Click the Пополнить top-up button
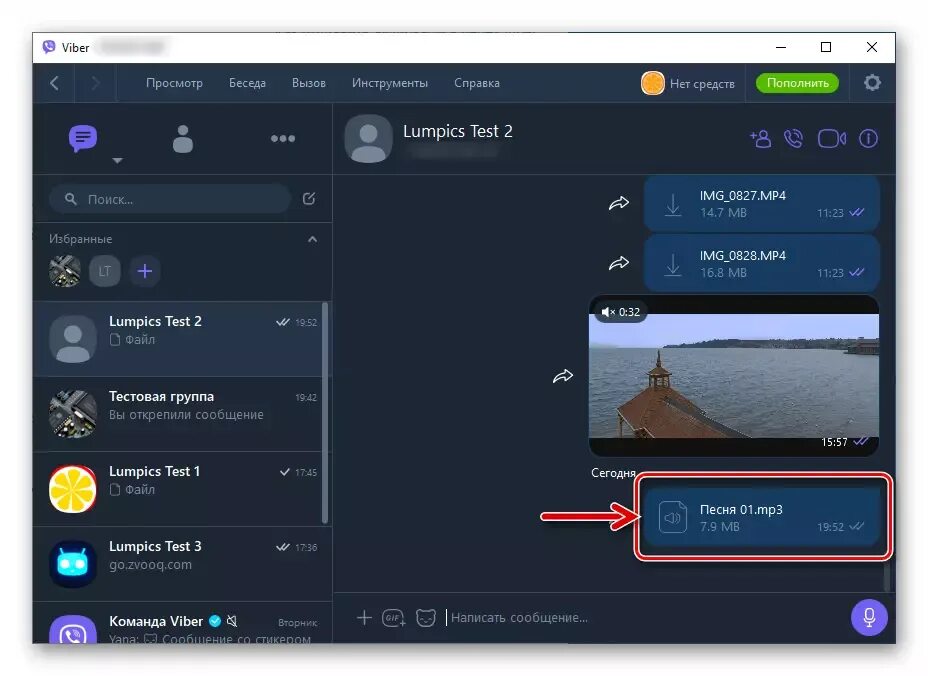This screenshot has width=928, height=676. 797,83
